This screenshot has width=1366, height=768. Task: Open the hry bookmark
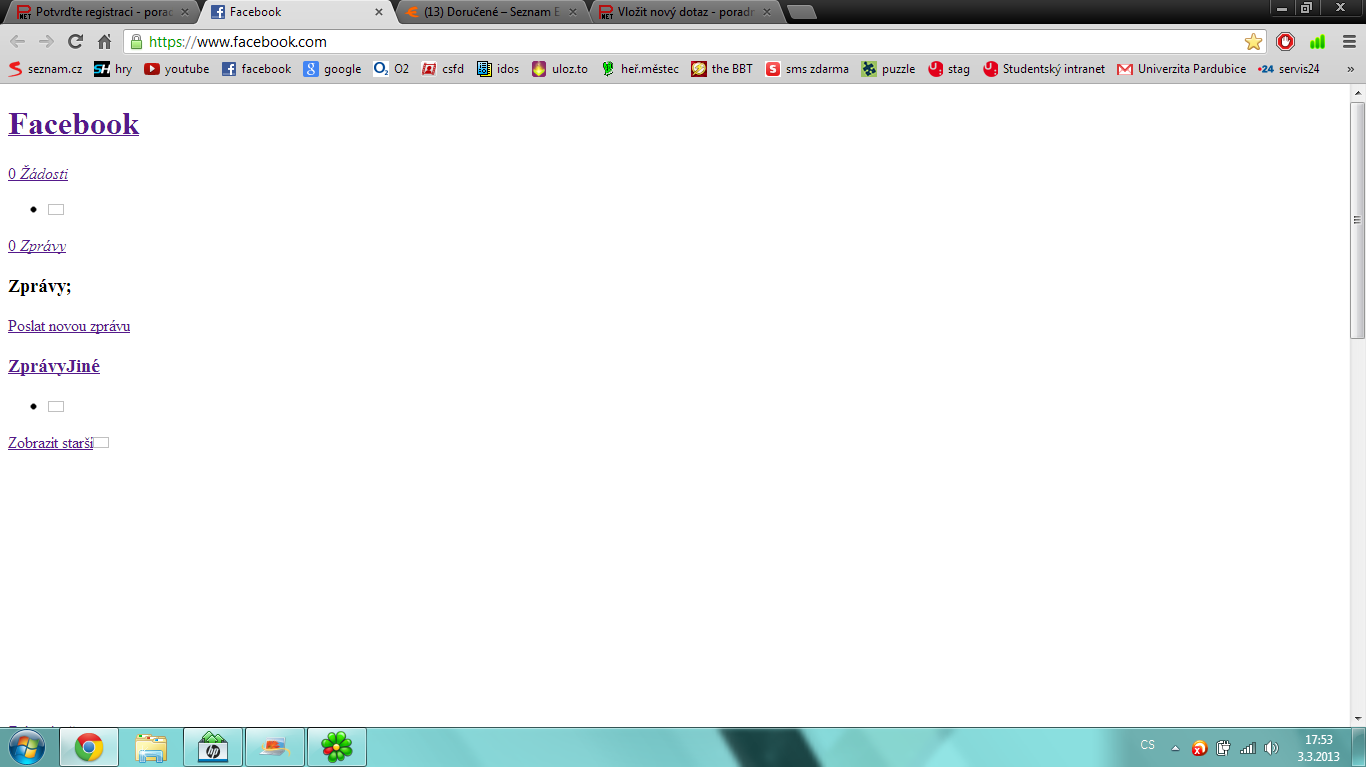tap(113, 69)
